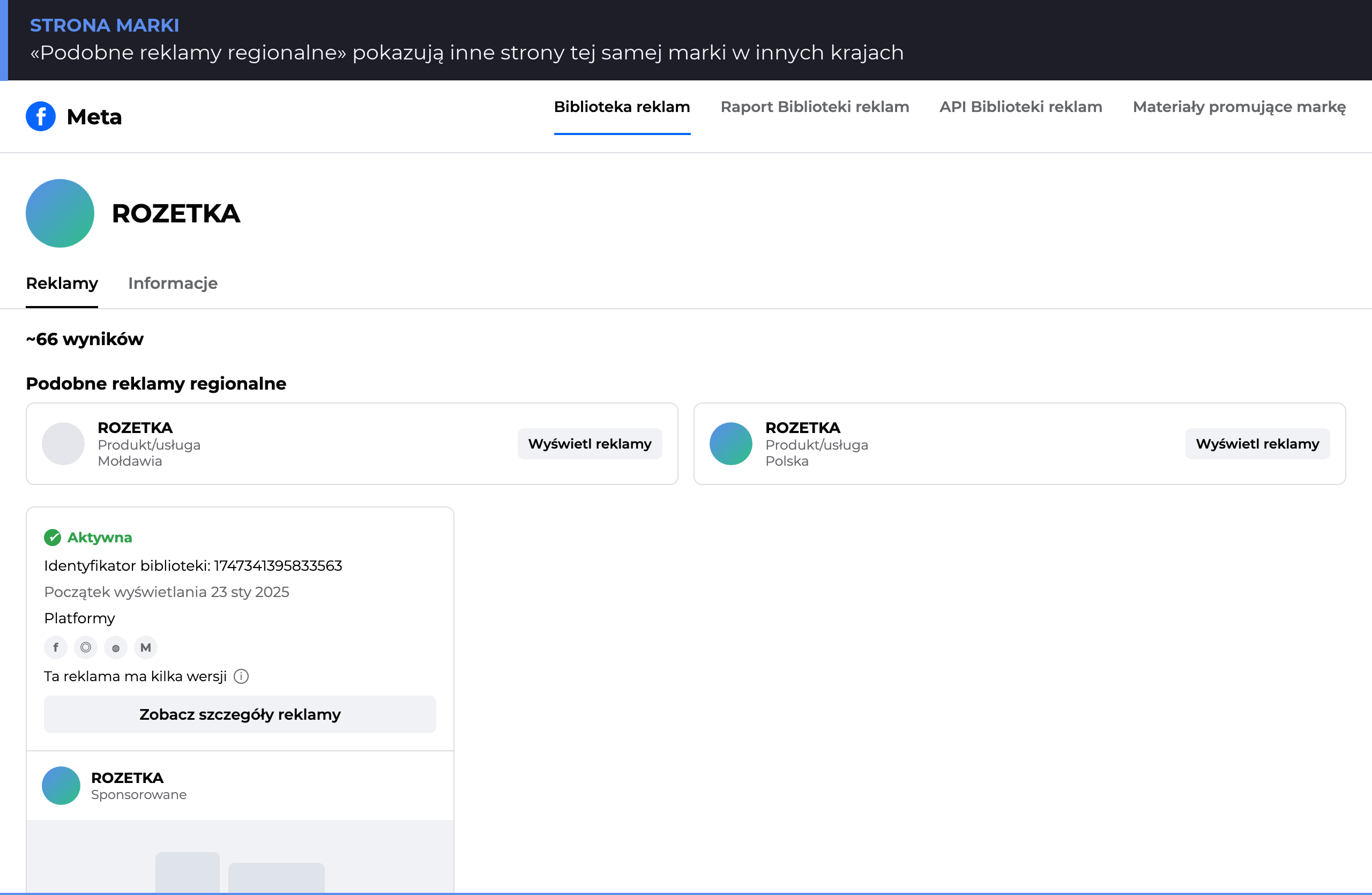Click the "~66 wyników" results count
The image size is (1372, 895).
85,339
